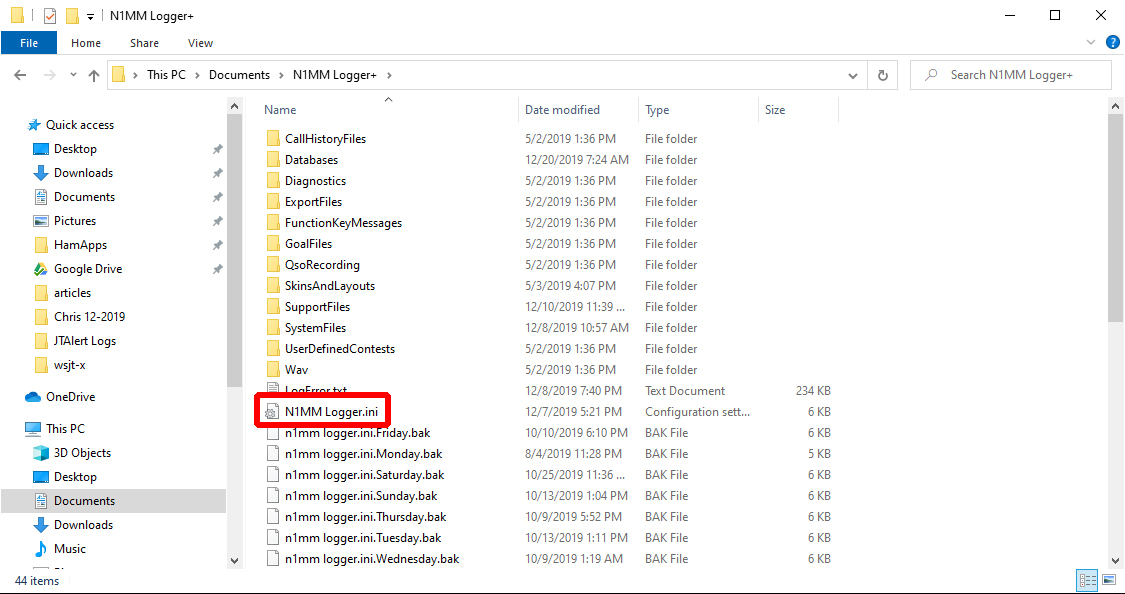Viewport: 1125px width, 594px height.
Task: Open Music under This PC
Action: point(70,549)
